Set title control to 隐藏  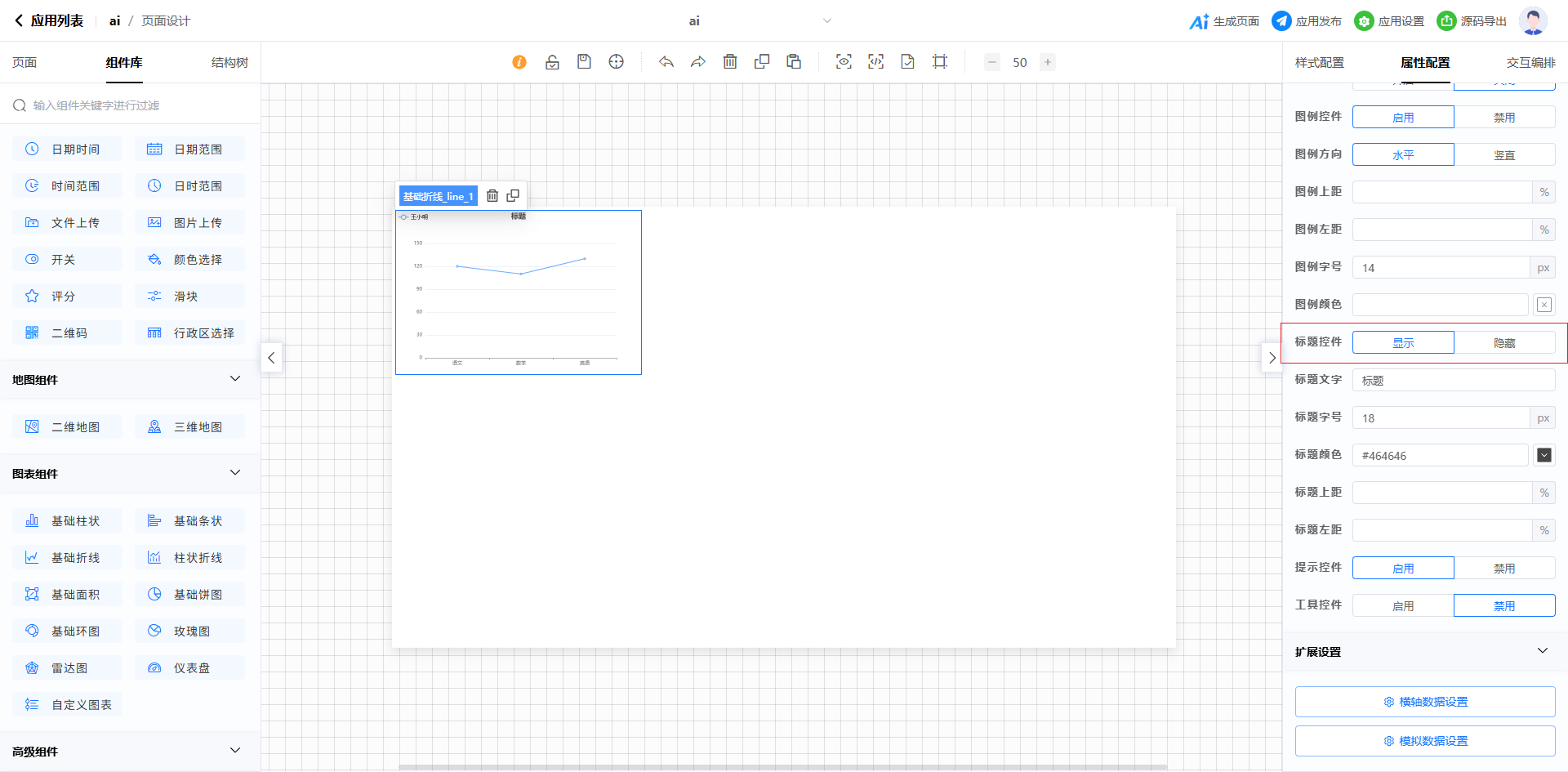pos(1504,343)
